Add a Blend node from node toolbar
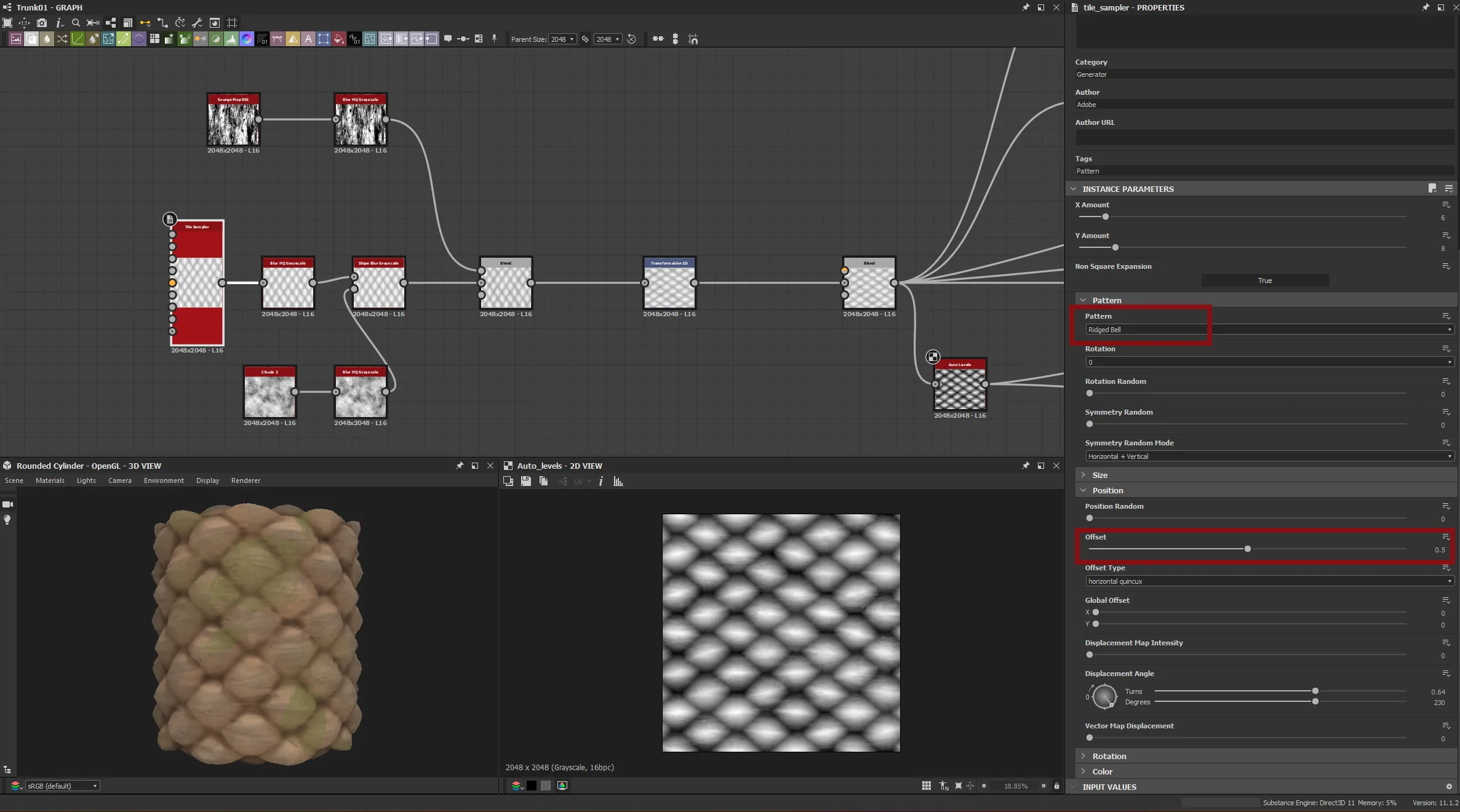The image size is (1460, 812). [31, 39]
